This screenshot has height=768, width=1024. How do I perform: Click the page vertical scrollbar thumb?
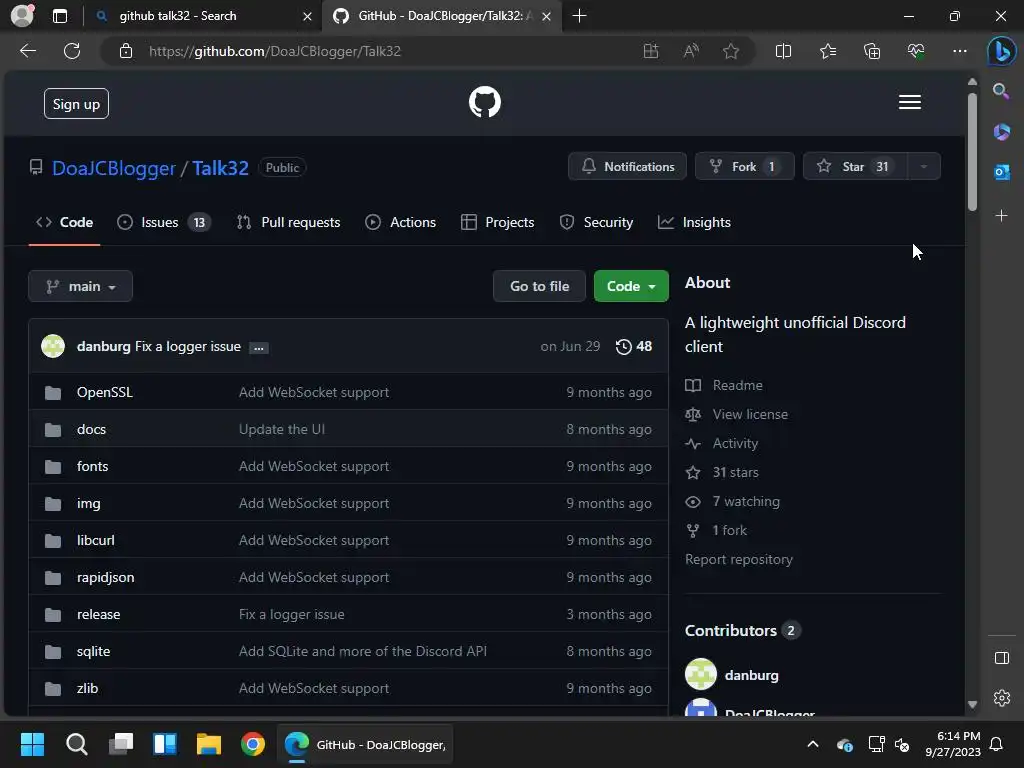pyautogui.click(x=972, y=152)
